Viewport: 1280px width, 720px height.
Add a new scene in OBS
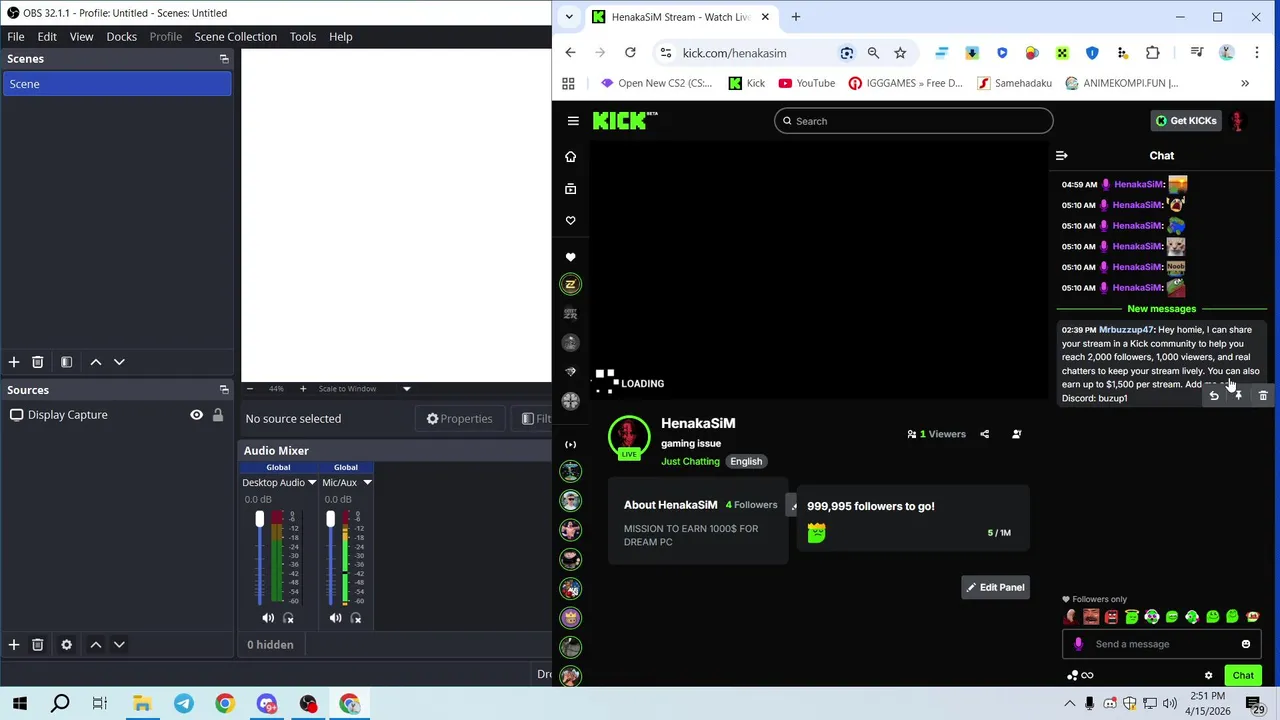(14, 362)
